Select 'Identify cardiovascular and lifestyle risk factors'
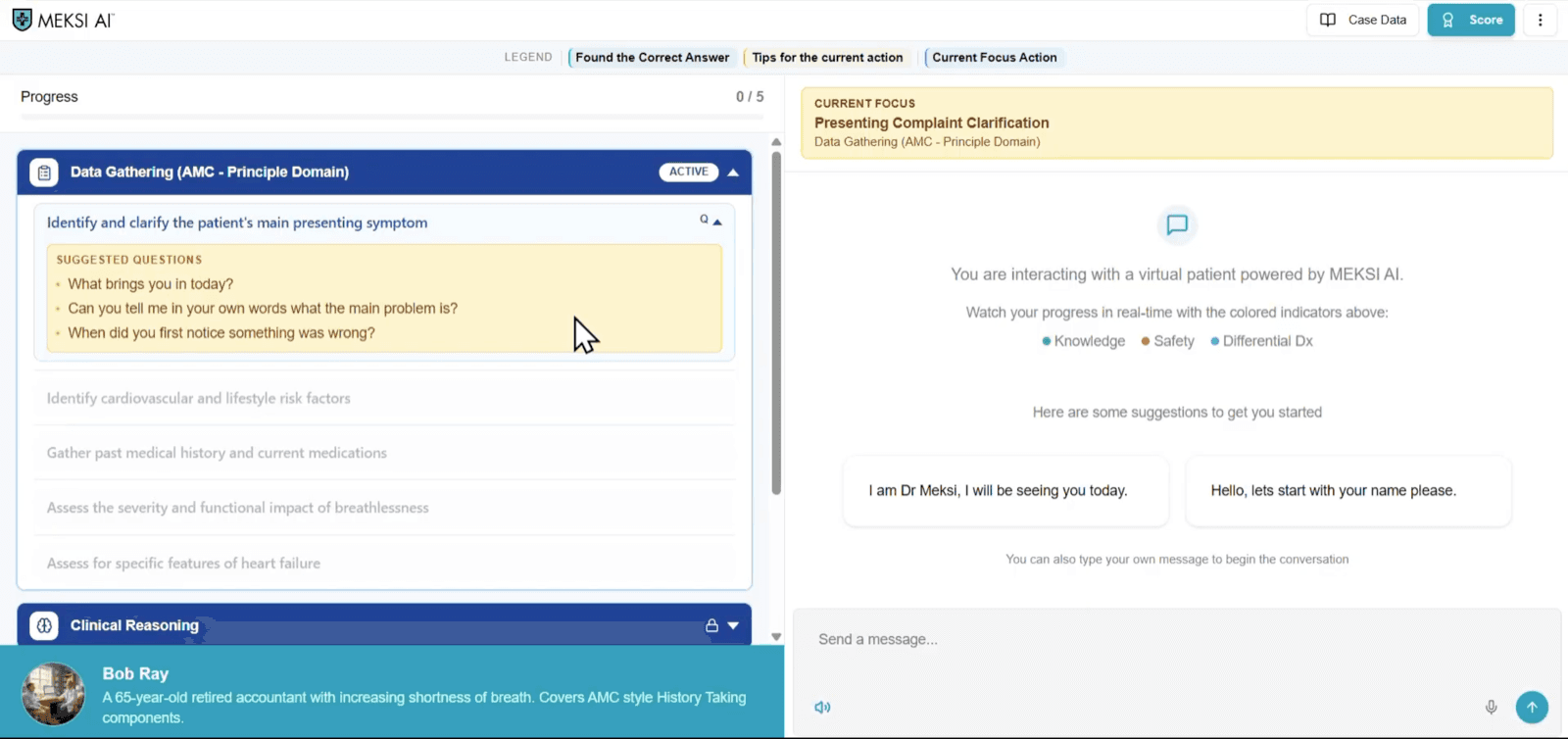Viewport: 1568px width, 739px height. tap(384, 398)
